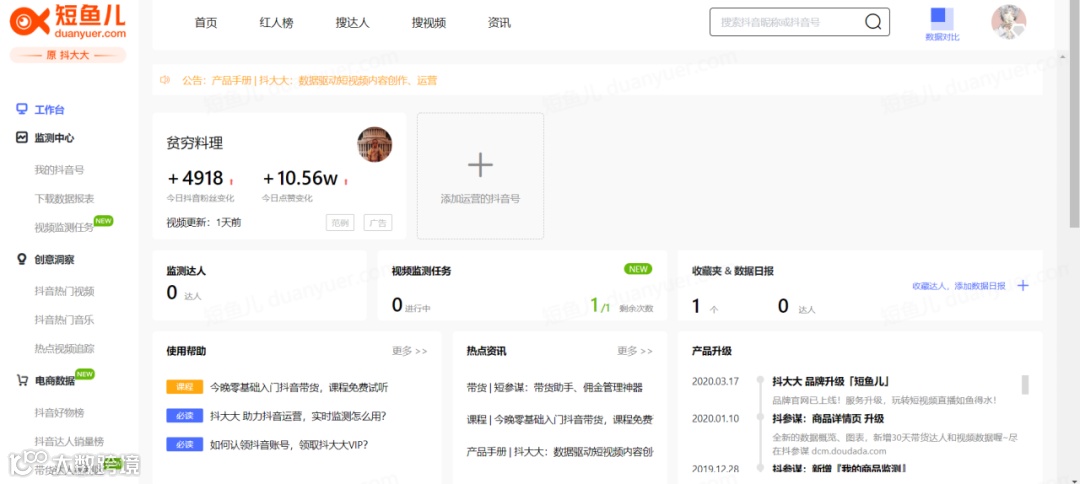Open 抖大大 助力抖音运营 help article
1080x484 pixels.
(298, 416)
